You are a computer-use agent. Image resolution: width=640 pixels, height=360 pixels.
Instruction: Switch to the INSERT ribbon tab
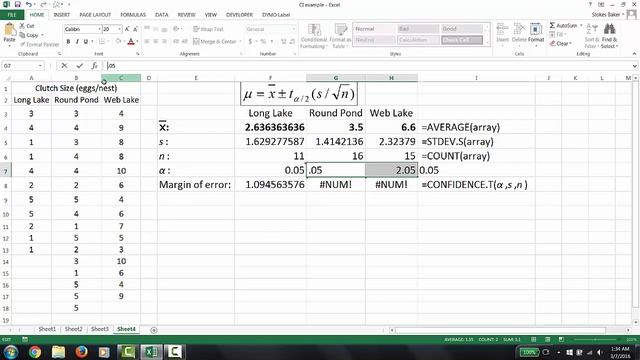62,15
